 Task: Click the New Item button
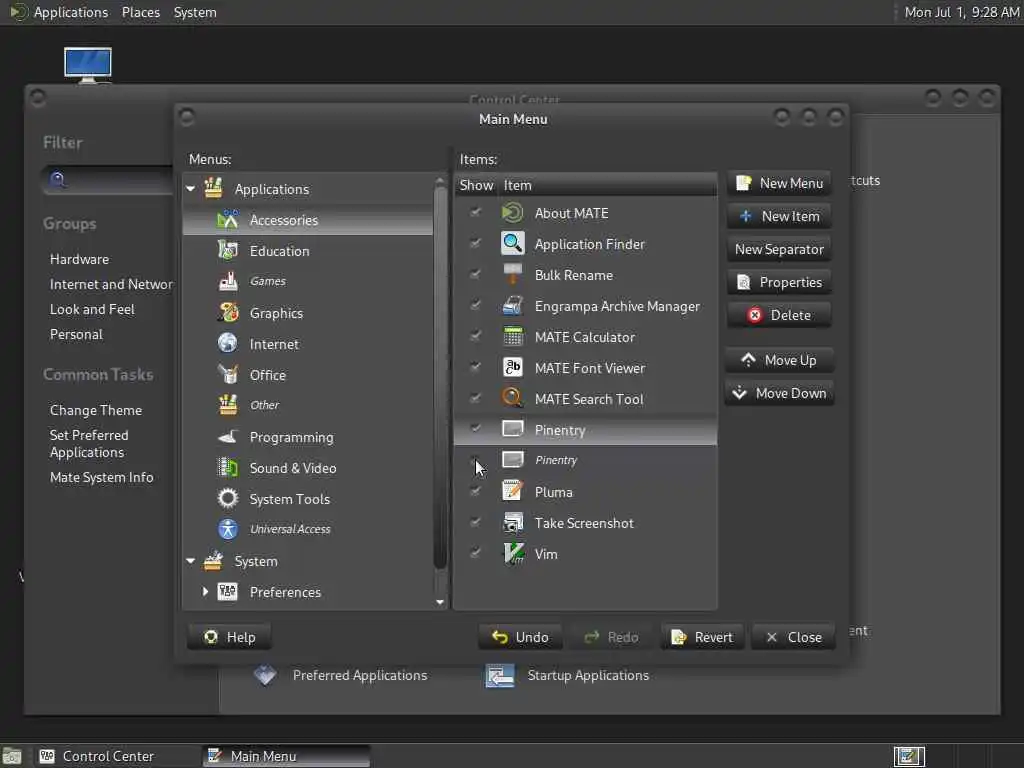point(779,216)
